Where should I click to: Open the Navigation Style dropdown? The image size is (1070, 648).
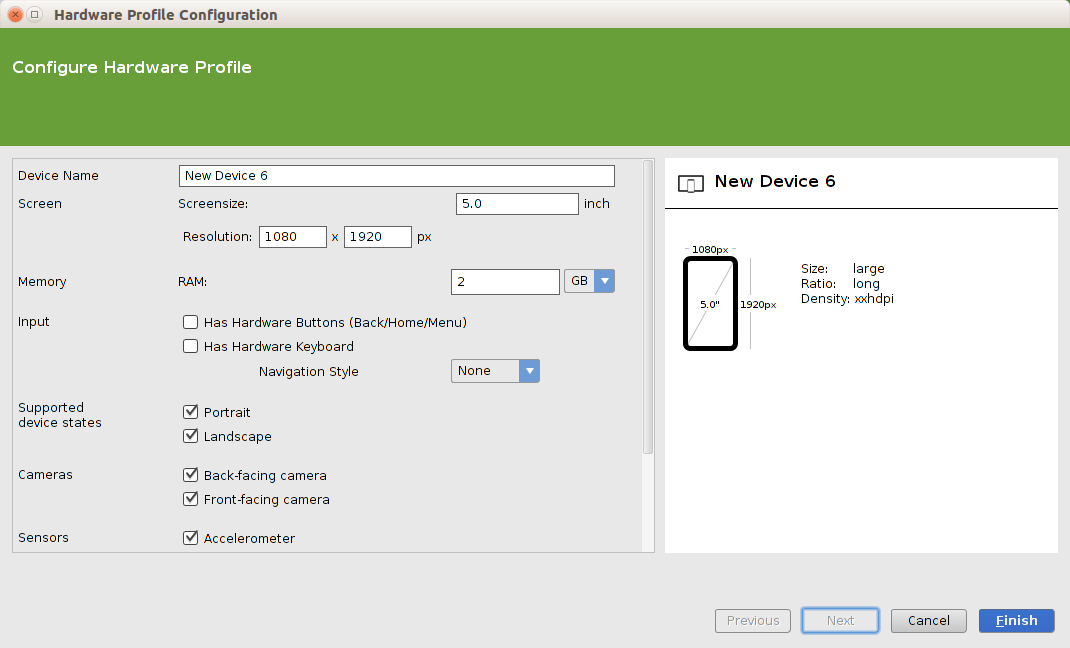pos(495,371)
